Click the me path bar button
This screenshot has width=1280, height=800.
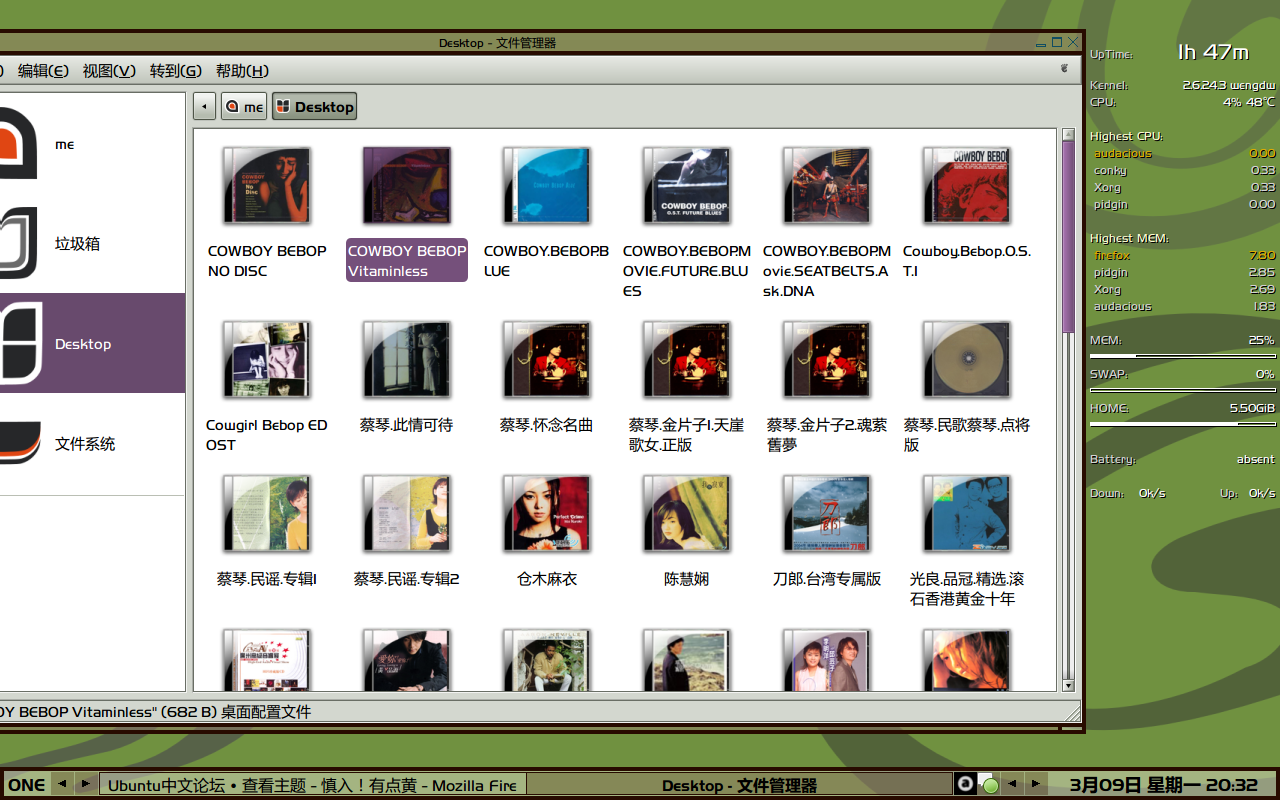point(244,106)
